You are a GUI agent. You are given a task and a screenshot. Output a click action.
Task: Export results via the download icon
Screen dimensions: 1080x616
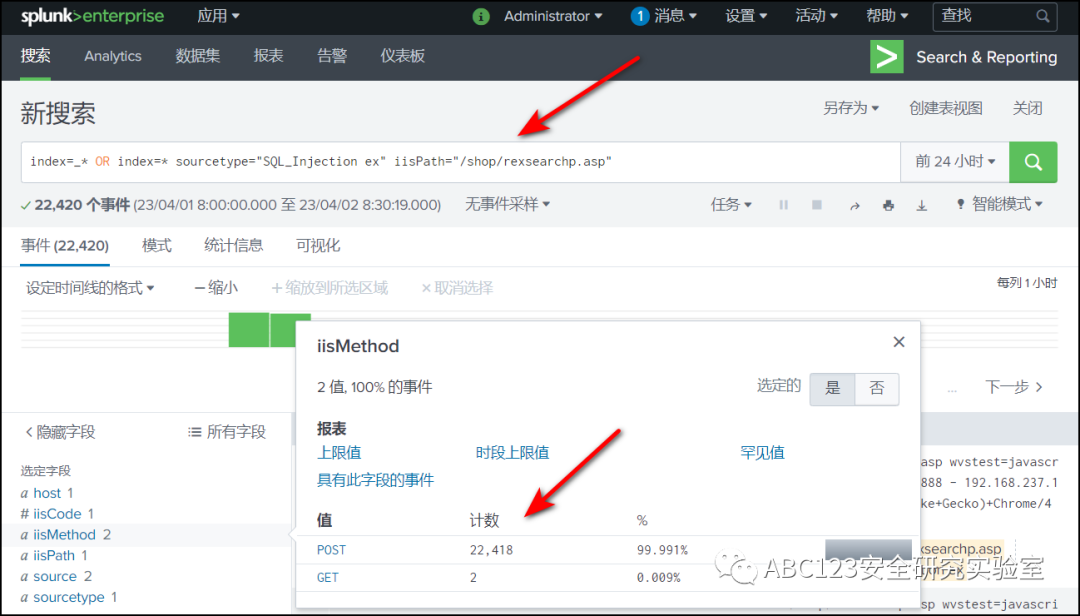click(922, 204)
